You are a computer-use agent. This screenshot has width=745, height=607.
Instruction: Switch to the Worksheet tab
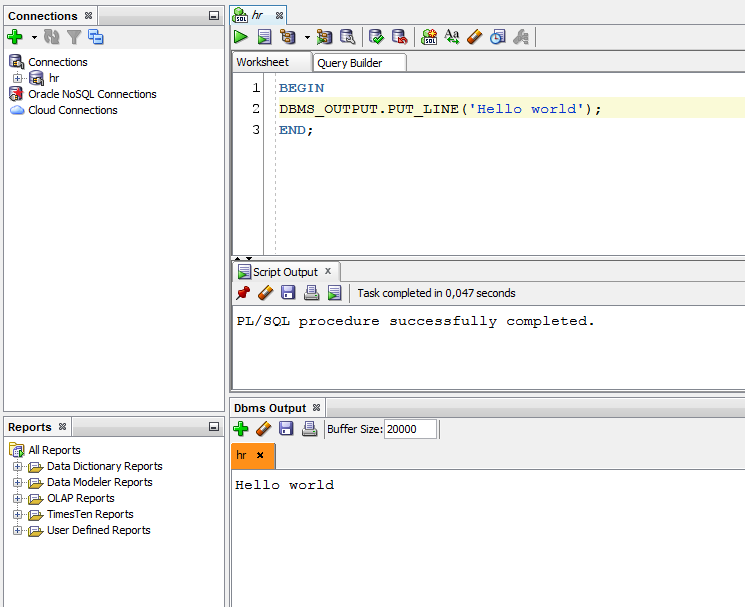pos(271,62)
